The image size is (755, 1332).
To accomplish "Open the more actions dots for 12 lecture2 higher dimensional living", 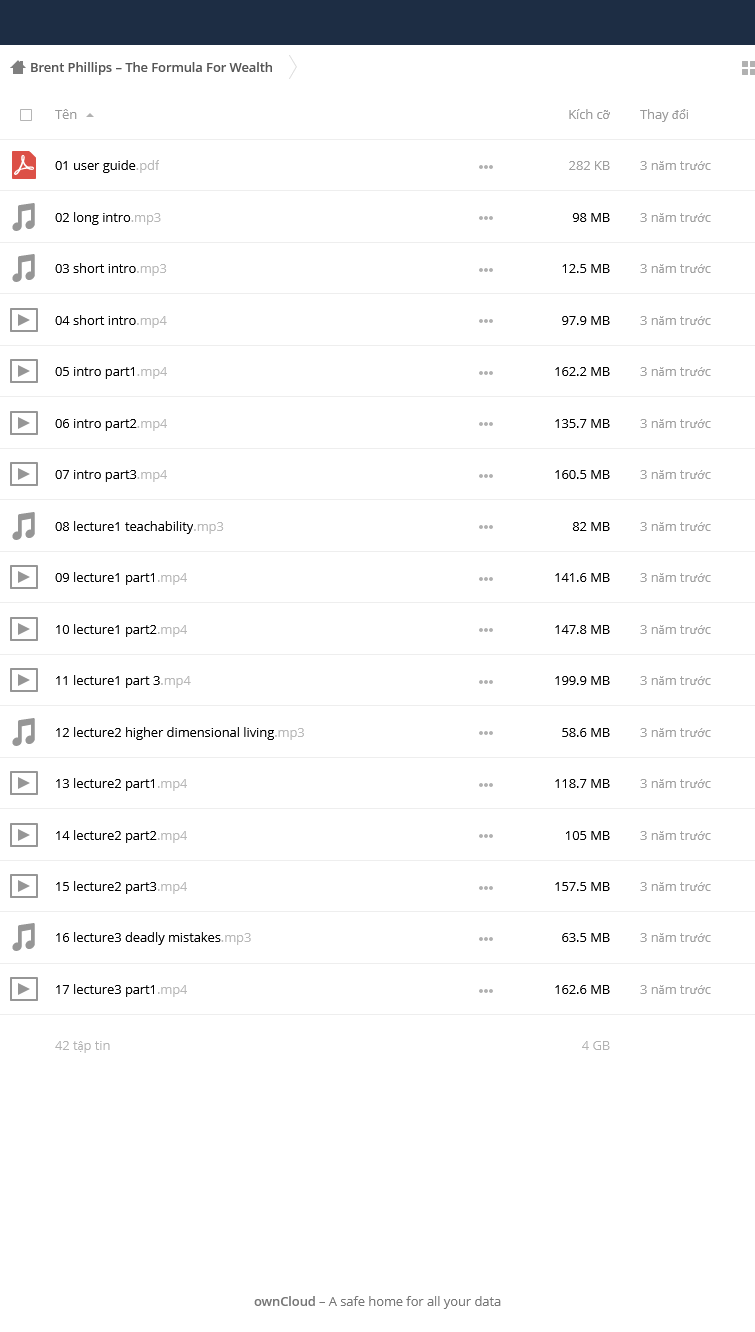I will 486,733.
